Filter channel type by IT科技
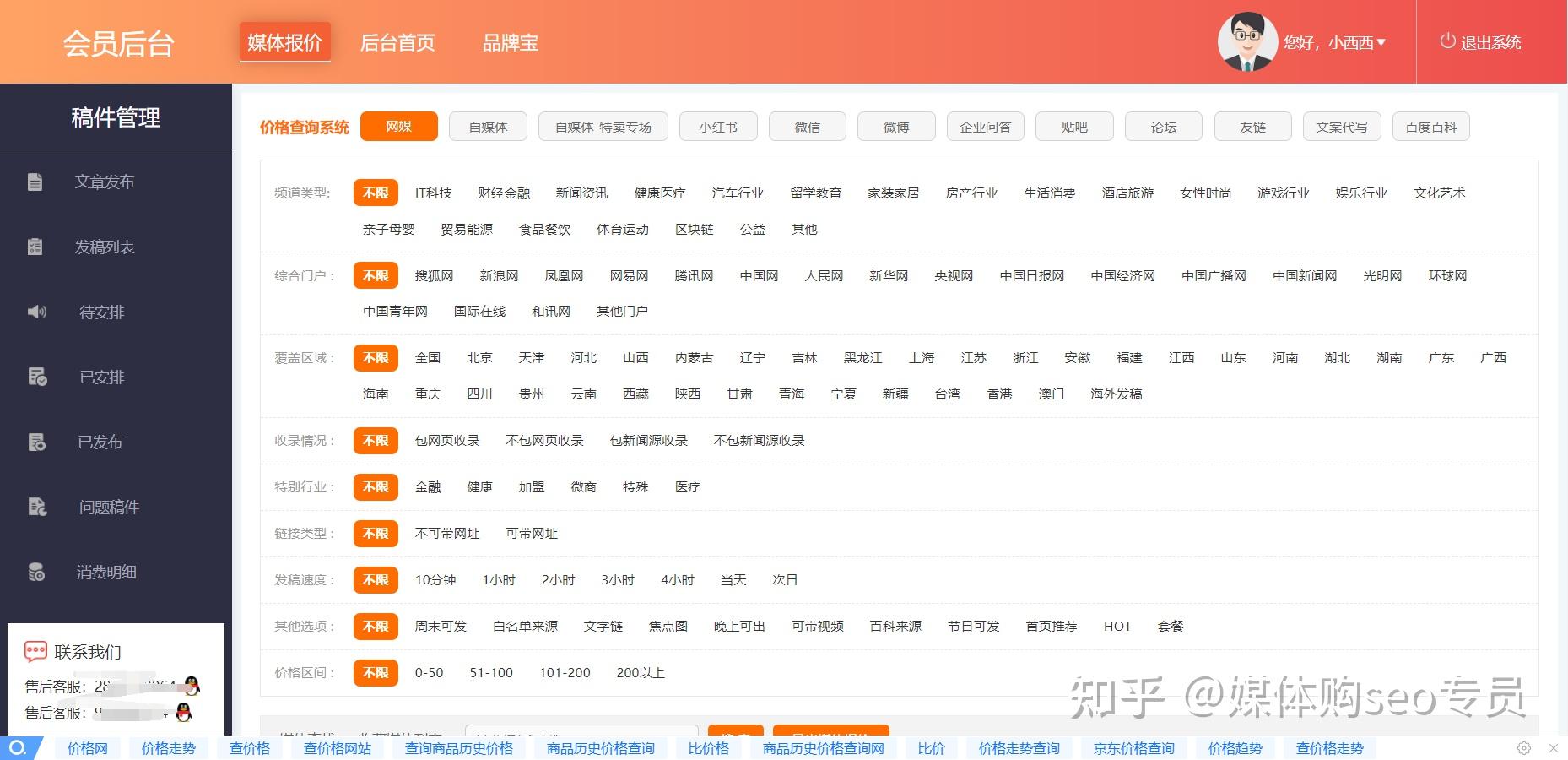The image size is (1568, 760). pyautogui.click(x=433, y=193)
